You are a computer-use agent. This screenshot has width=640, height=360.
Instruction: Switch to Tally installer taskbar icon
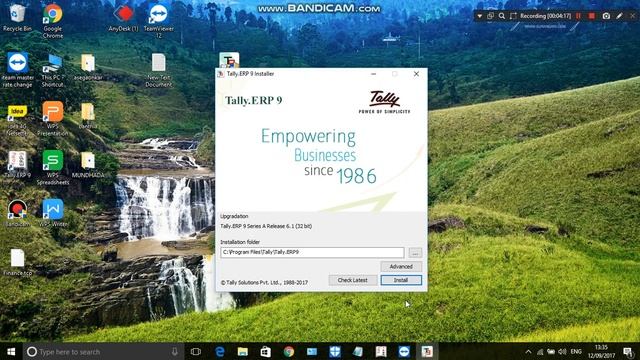click(427, 351)
